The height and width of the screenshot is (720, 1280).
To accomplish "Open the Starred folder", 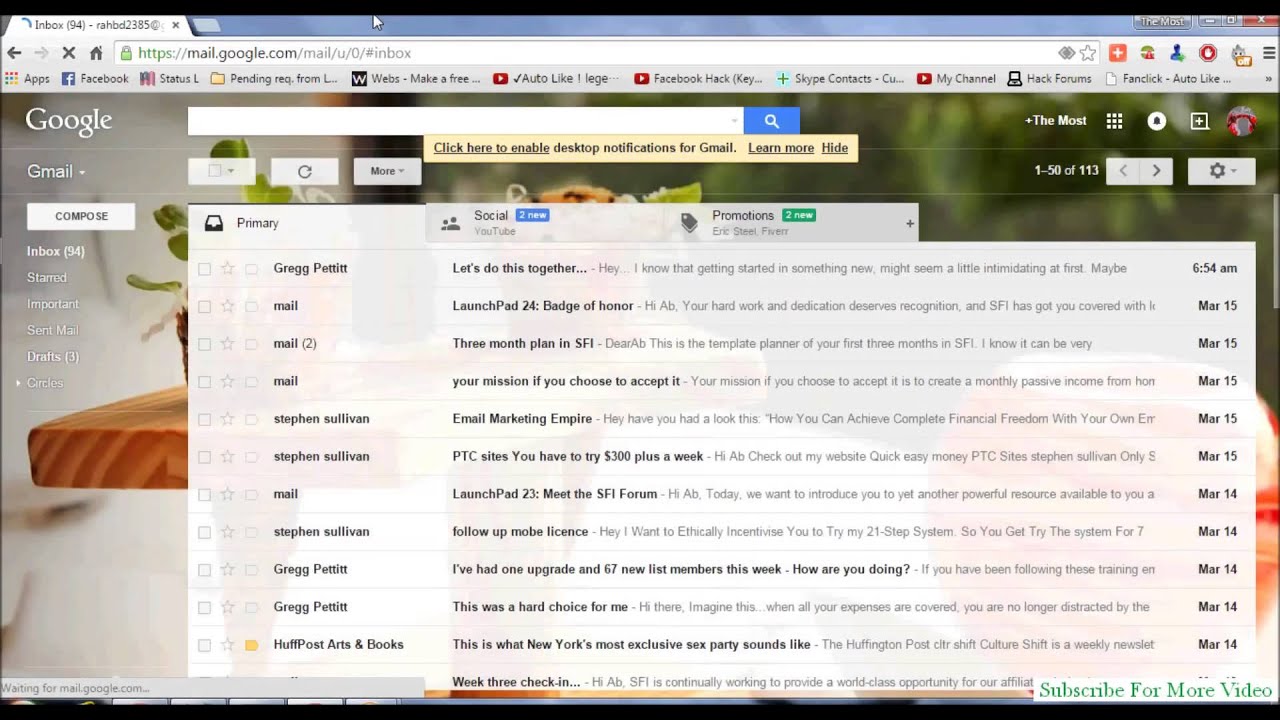I will (x=47, y=278).
